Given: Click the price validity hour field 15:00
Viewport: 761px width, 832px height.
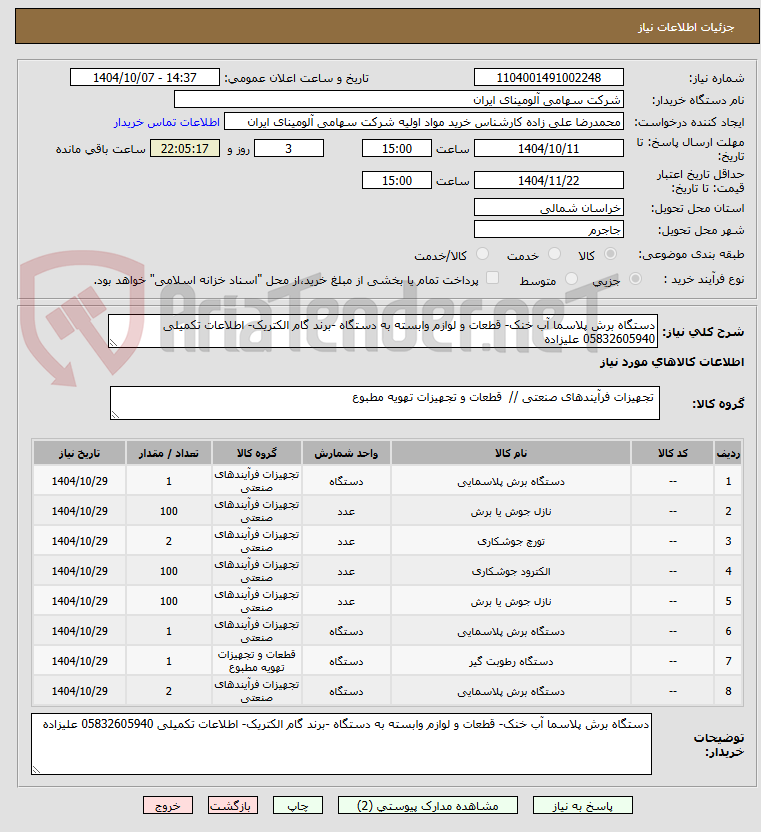Looking at the screenshot, I should click(x=397, y=180).
